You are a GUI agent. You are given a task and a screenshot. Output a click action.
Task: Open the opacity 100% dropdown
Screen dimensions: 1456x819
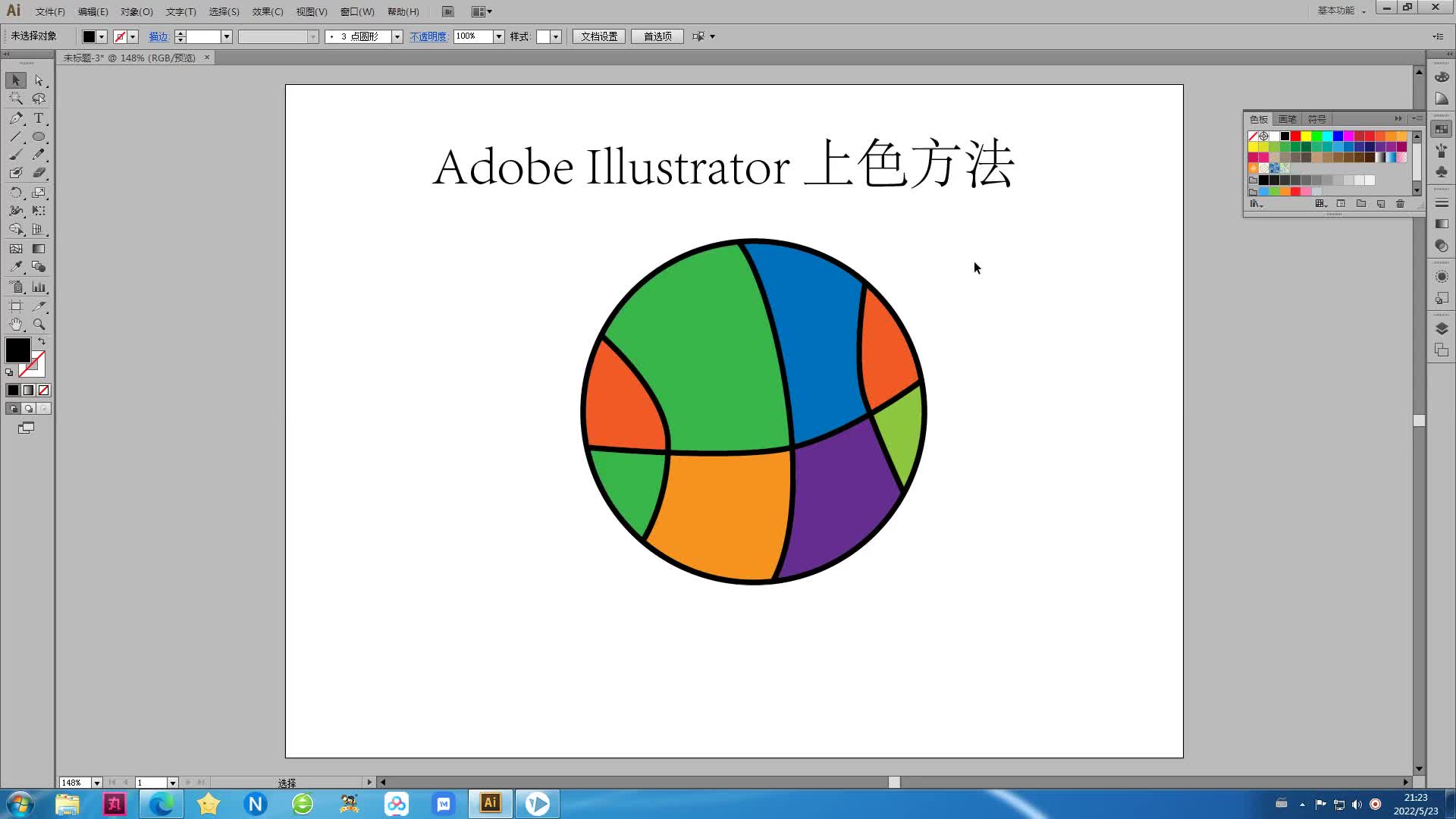click(x=498, y=36)
